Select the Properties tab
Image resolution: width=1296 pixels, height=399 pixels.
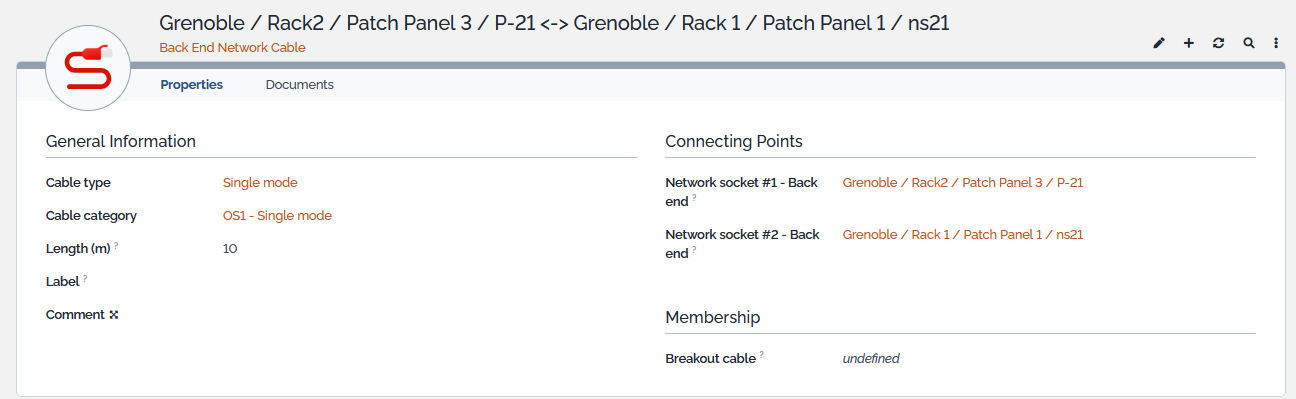[191, 85]
